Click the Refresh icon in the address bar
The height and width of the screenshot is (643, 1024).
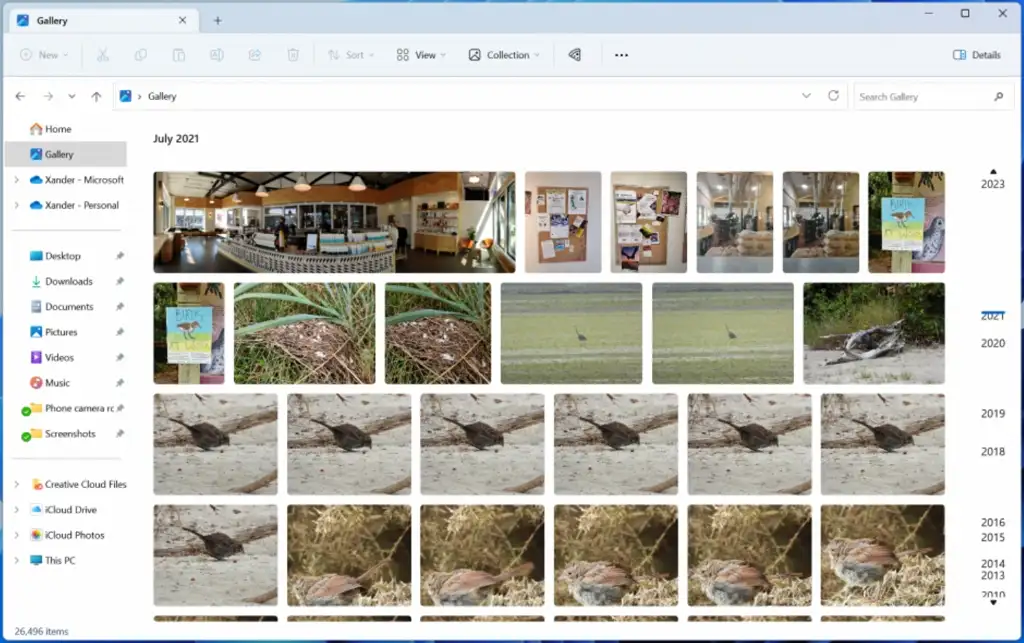coord(834,96)
